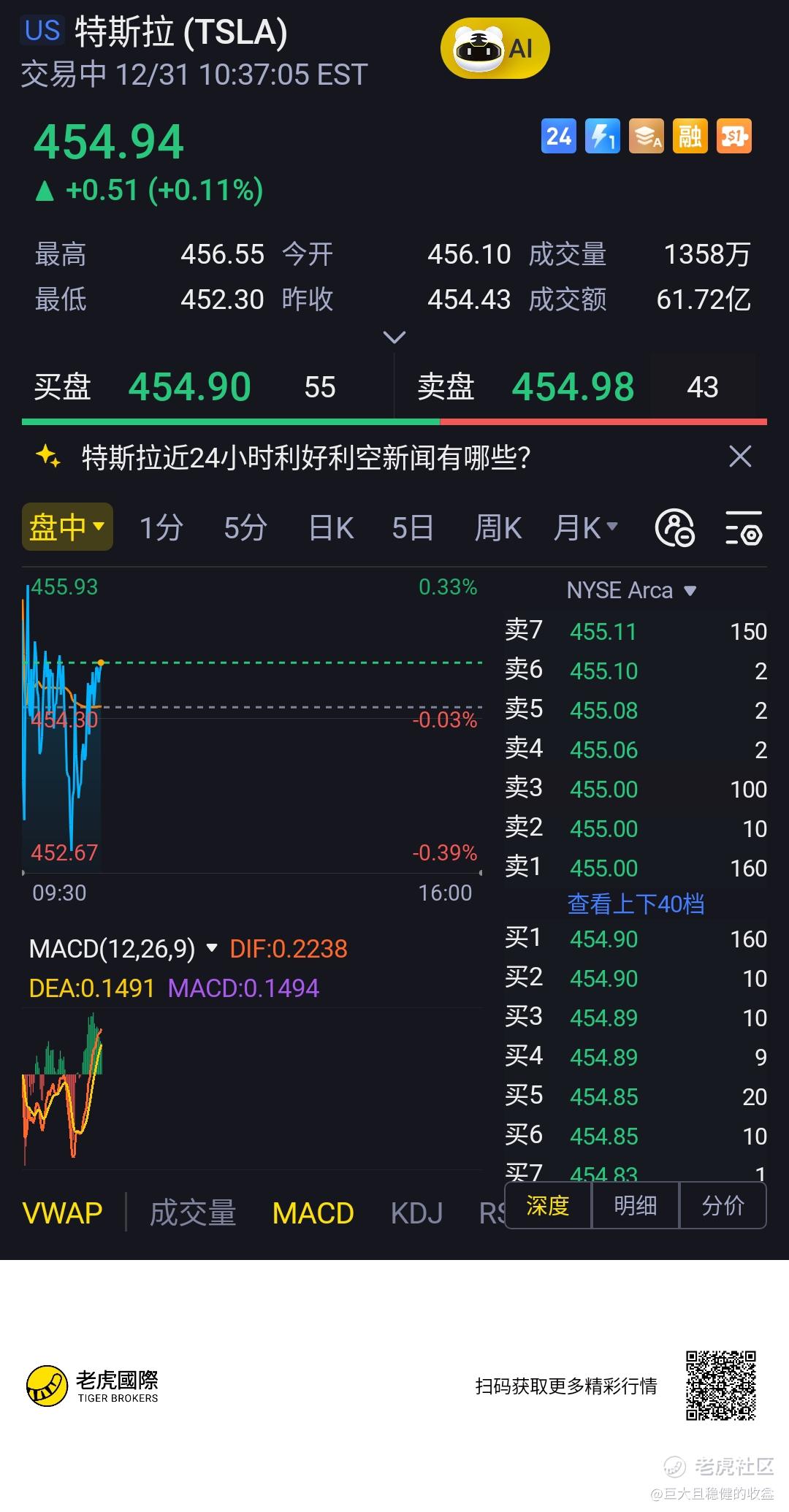Select the 买2 order book row

tap(636, 978)
